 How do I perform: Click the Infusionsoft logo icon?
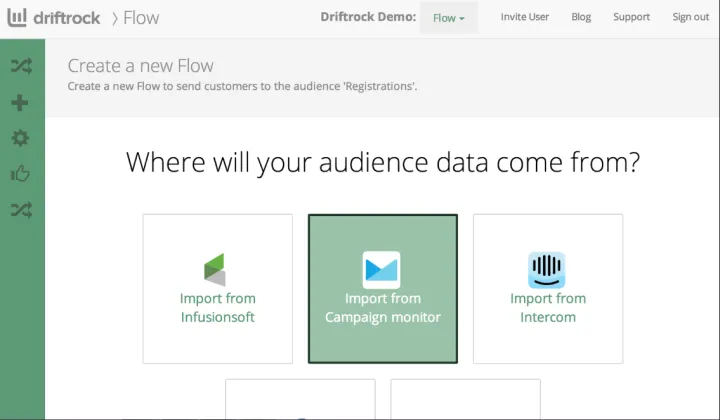pos(214,269)
